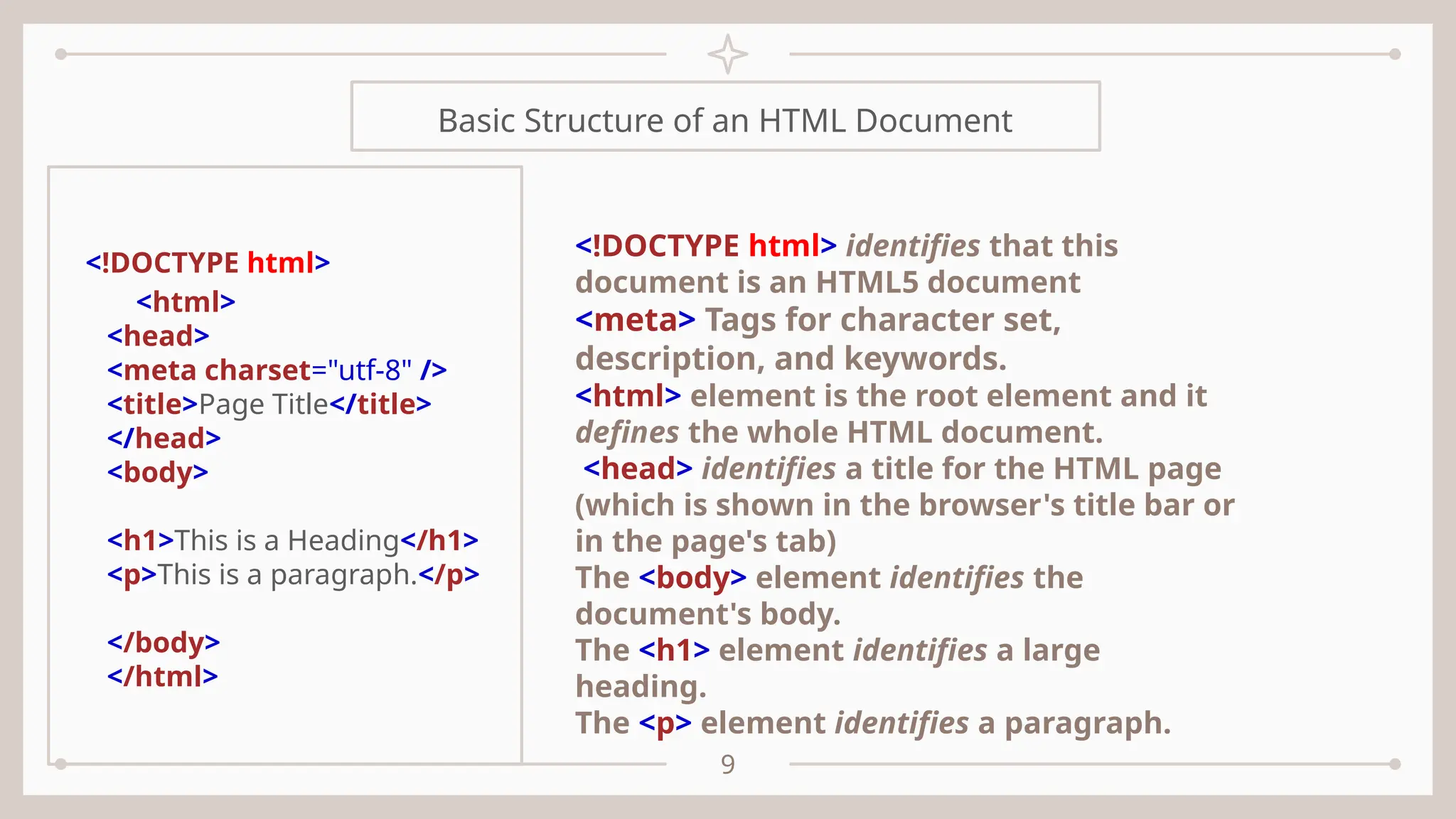Click the '<h1>' tag in the explanation text
The width and height of the screenshot is (1456, 819).
674,651
